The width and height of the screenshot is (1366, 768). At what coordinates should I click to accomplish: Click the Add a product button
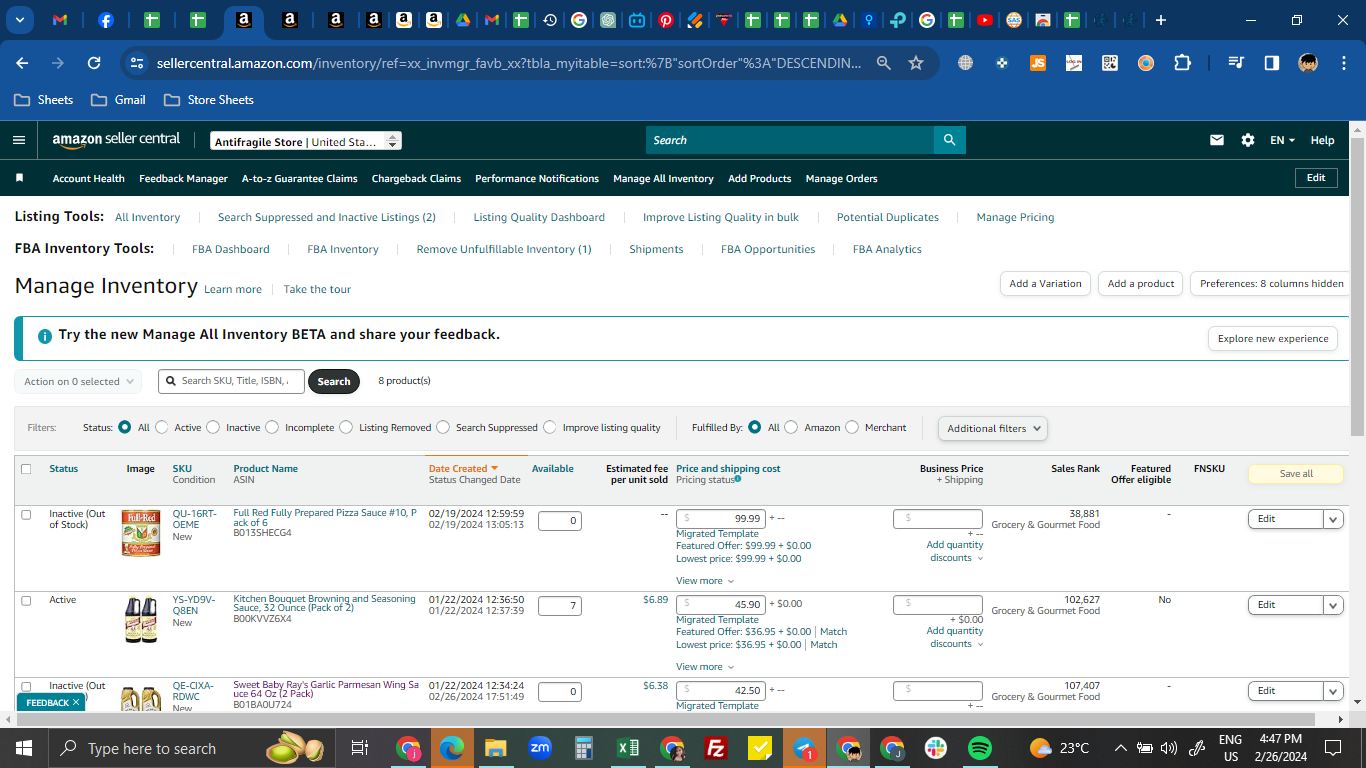(1141, 283)
